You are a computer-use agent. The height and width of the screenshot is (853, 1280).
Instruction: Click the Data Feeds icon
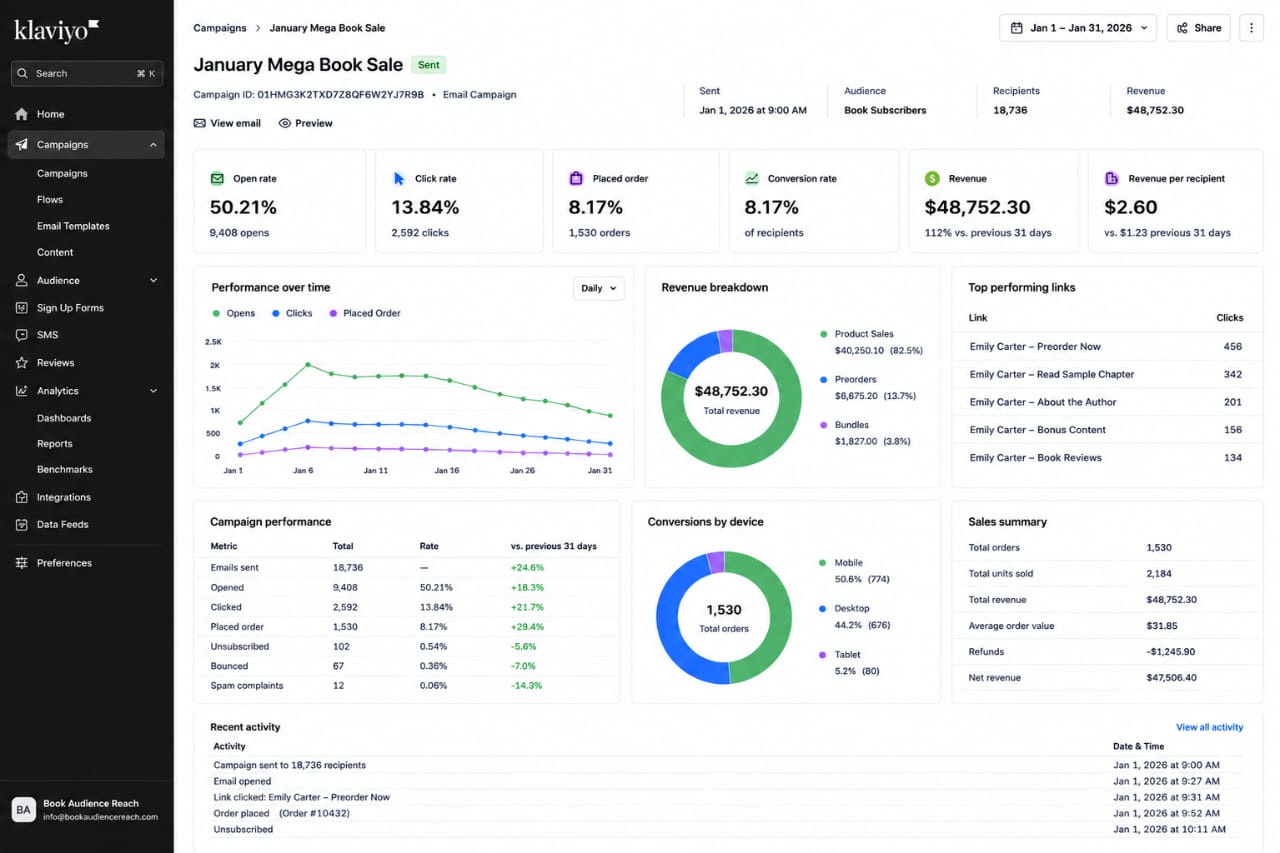pyautogui.click(x=21, y=524)
